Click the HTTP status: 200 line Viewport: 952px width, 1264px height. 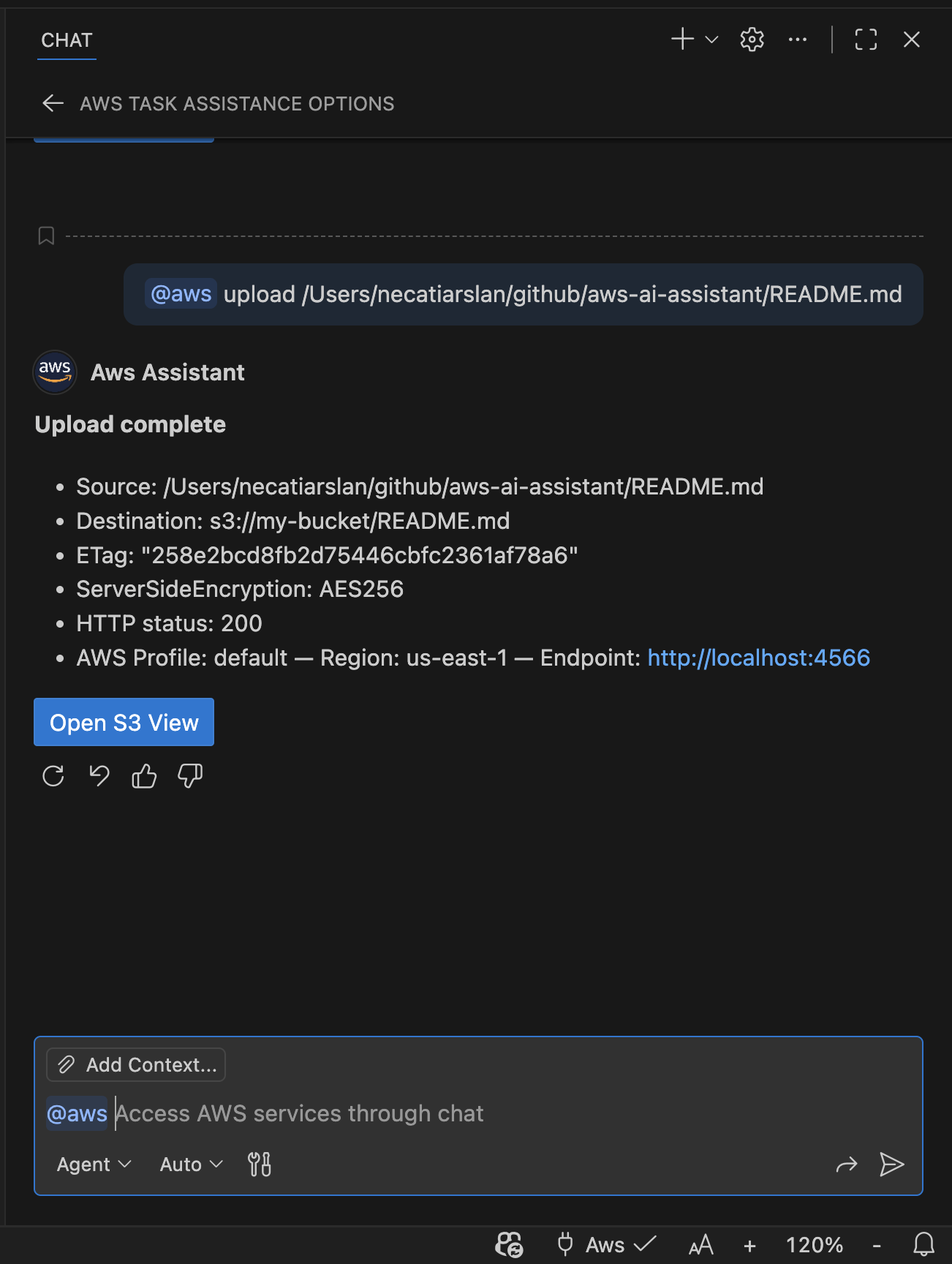click(x=170, y=623)
